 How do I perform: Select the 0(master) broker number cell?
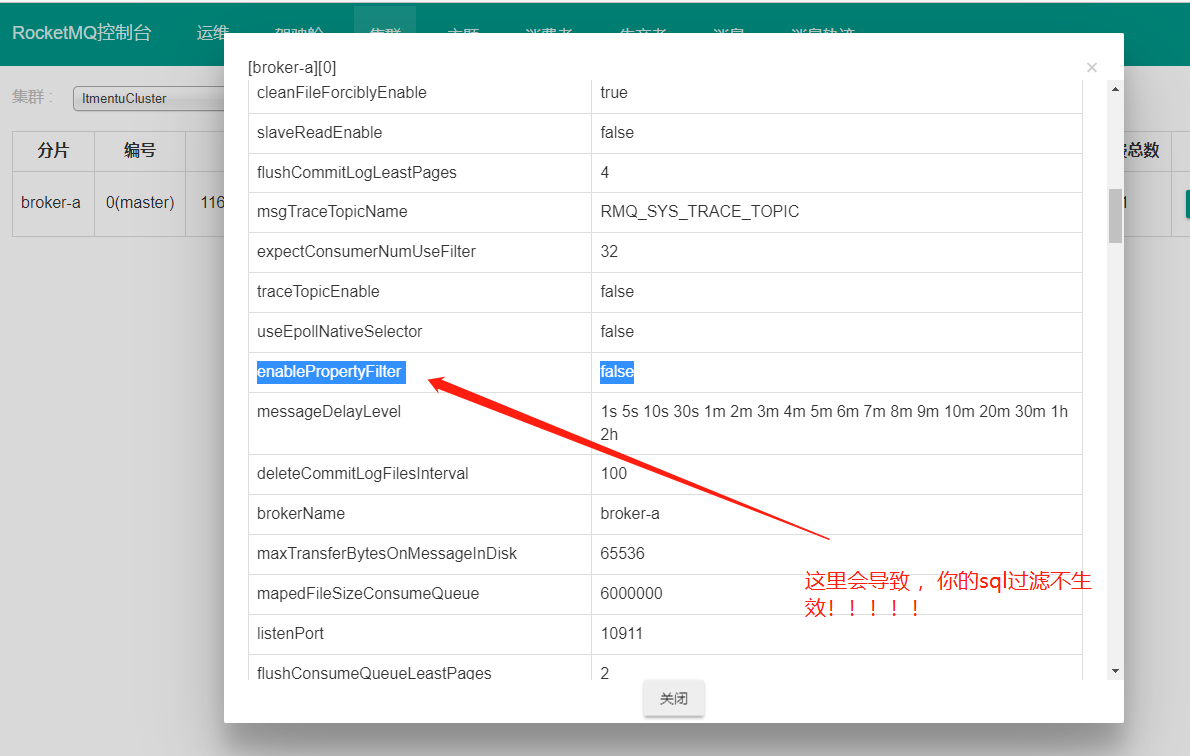139,202
